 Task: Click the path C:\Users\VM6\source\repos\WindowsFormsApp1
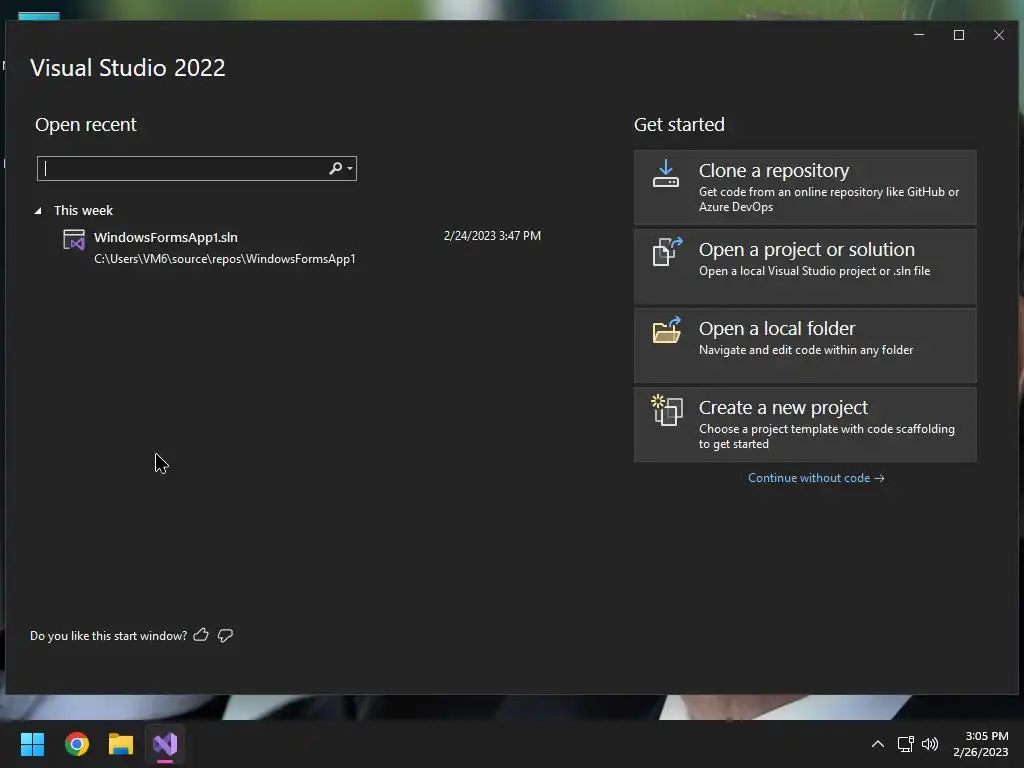[225, 259]
